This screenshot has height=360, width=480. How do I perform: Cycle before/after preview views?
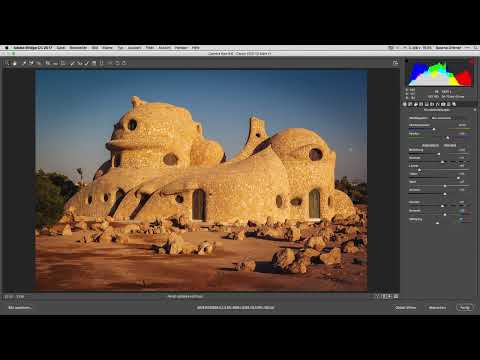[377, 296]
